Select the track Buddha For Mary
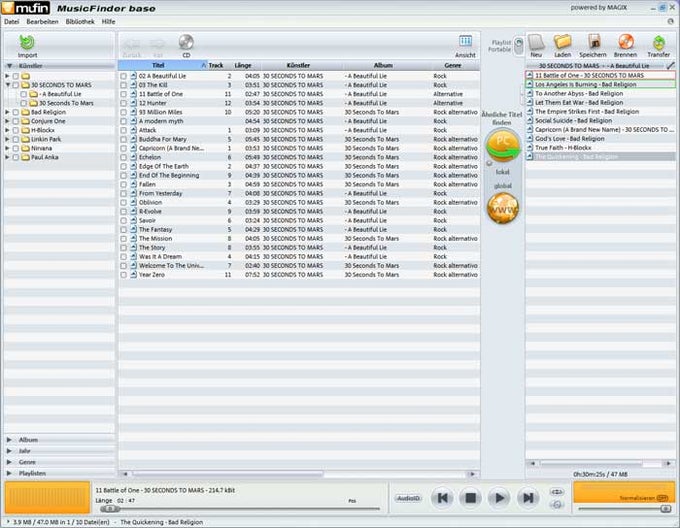The height and width of the screenshot is (528, 680). coord(163,139)
